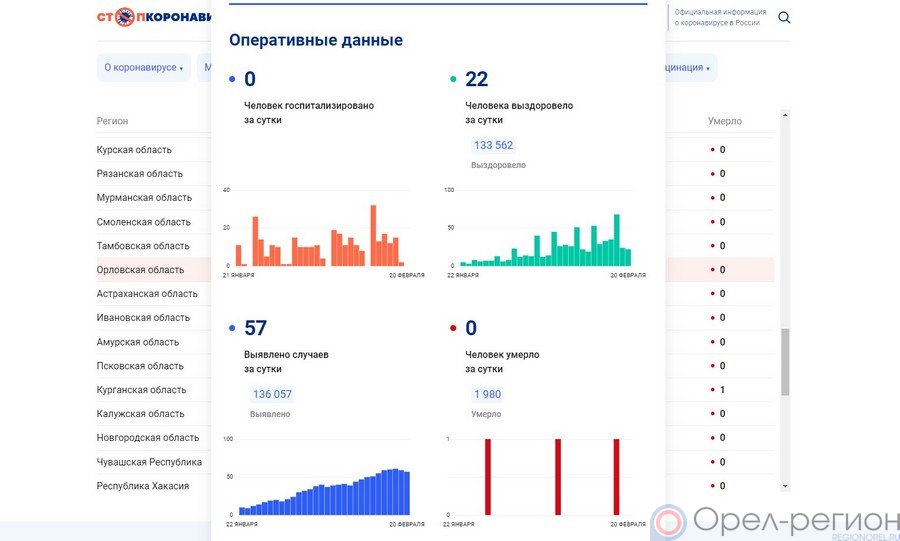The width and height of the screenshot is (900, 541).
Task: Click the 136 057 detected total badge
Action: click(272, 394)
